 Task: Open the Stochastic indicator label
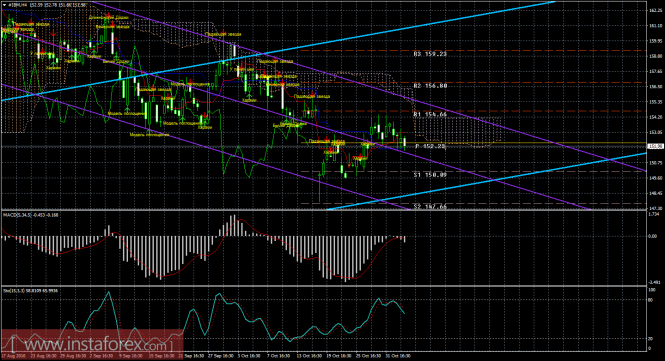(x=31, y=291)
